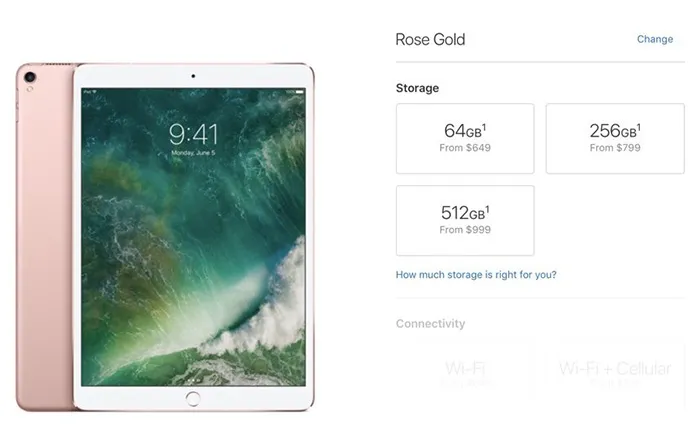This screenshot has height=445, width=700.
Task: Click the rear camera lens on iPad
Action: pyautogui.click(x=30, y=77)
